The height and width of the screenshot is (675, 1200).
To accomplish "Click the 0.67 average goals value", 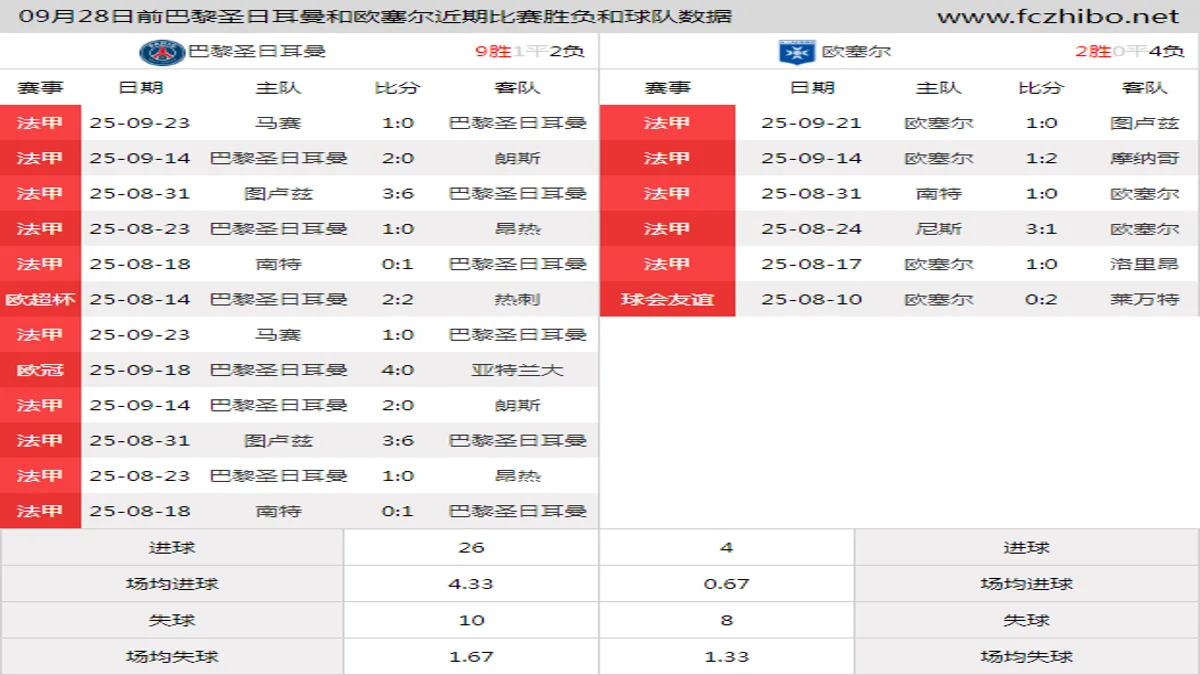I will pyautogui.click(x=726, y=584).
